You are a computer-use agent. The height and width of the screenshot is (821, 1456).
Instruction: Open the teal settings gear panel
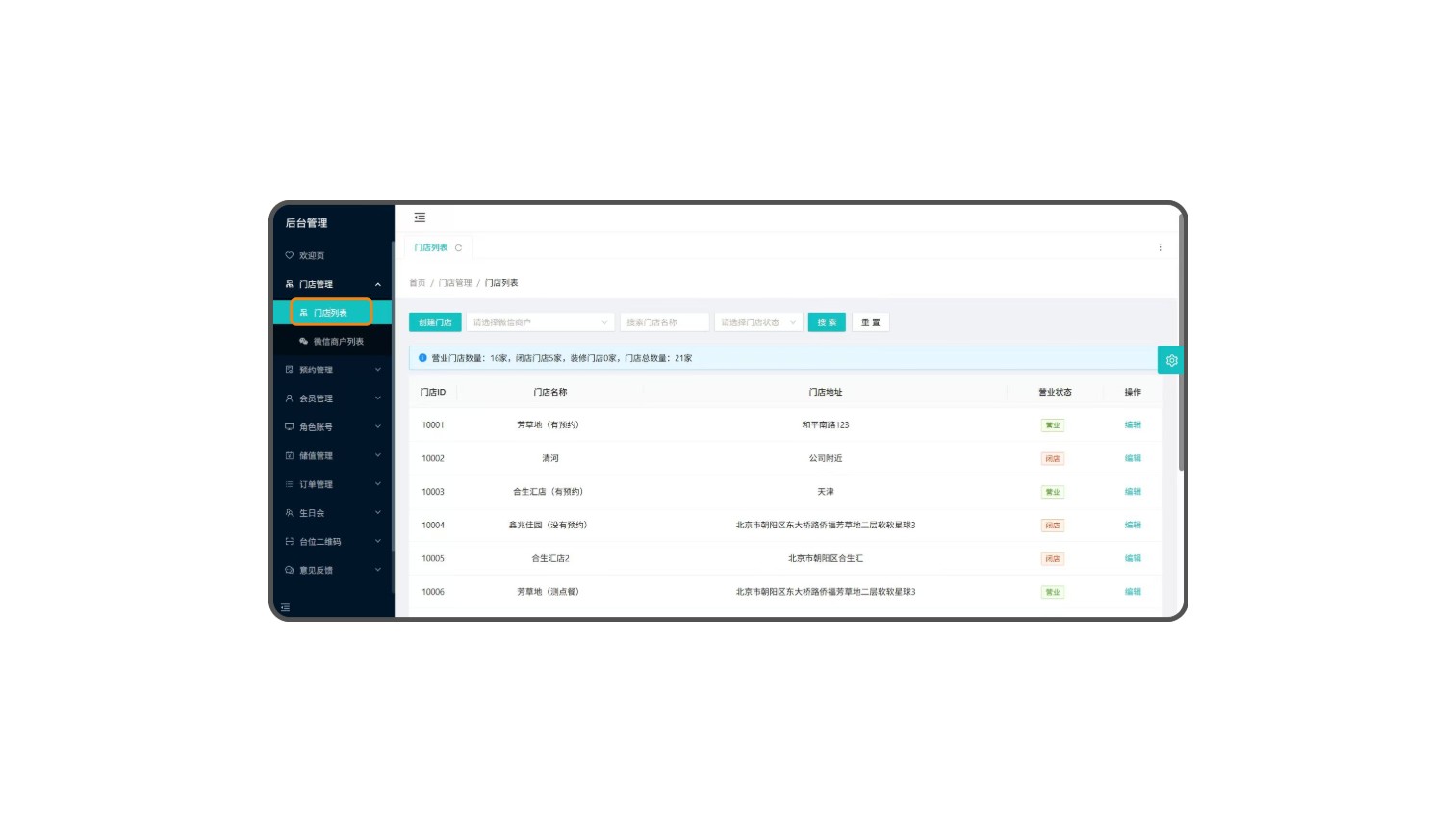[x=1171, y=360]
